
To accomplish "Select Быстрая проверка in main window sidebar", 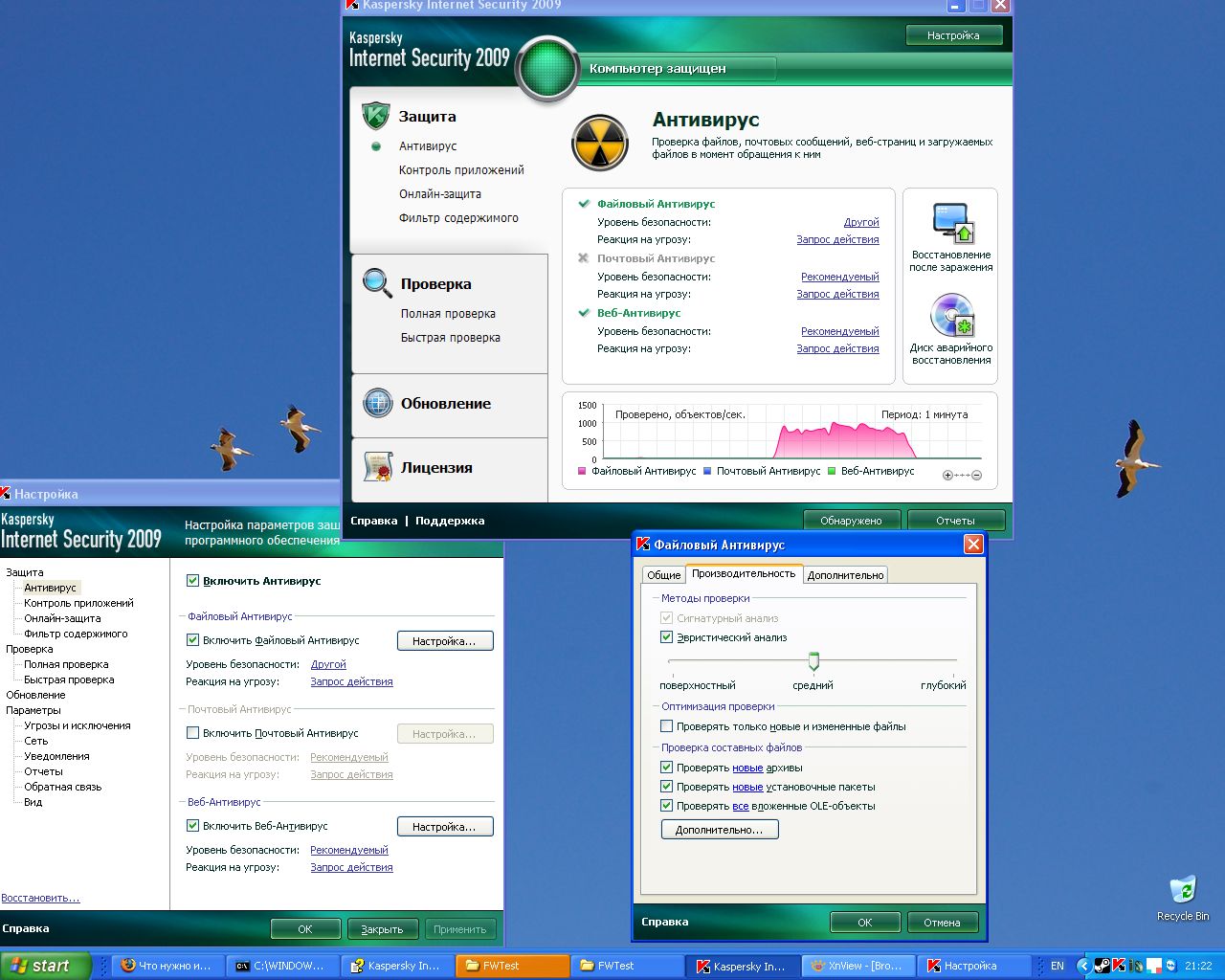I will click(x=451, y=338).
